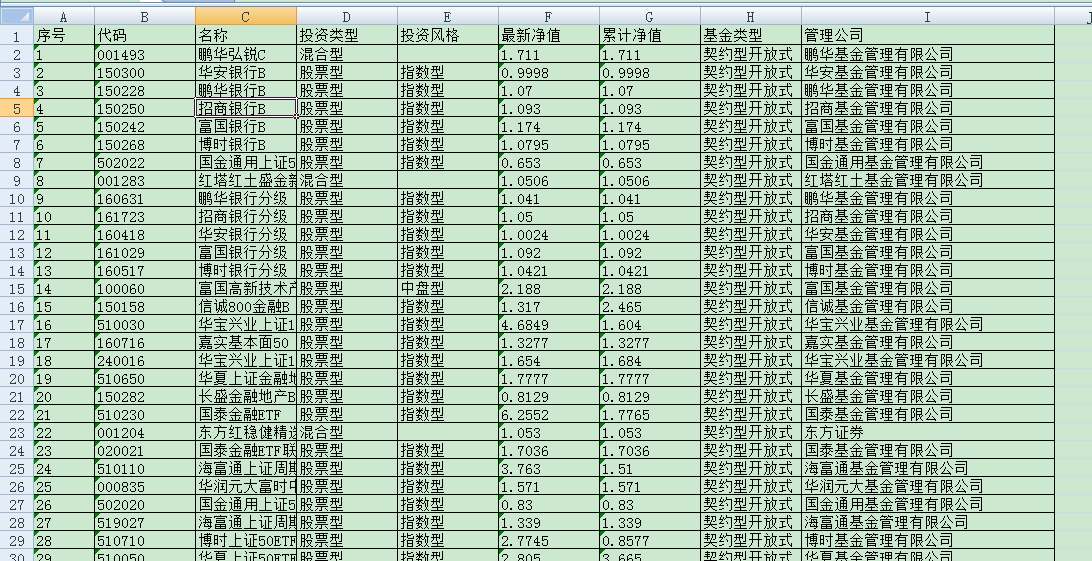
Task: Select the 2.7745 latest net value cell
Action: pos(549,541)
